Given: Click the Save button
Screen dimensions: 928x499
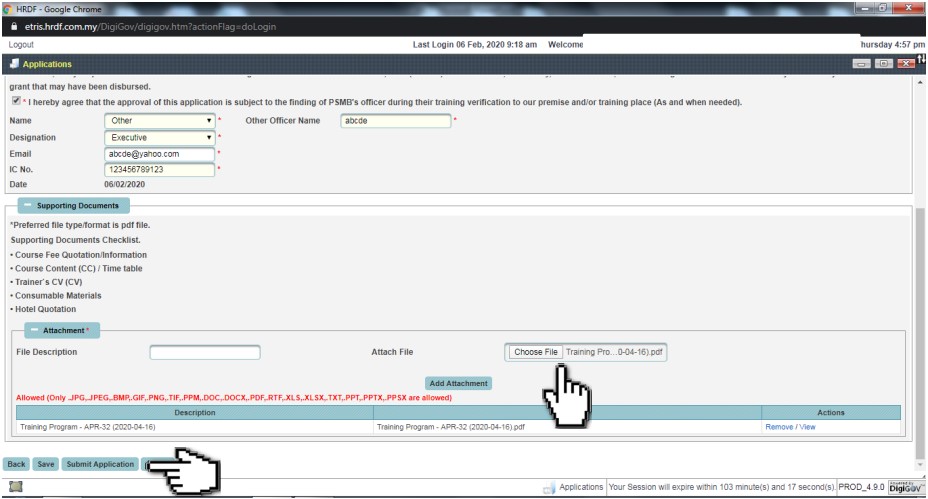Looking at the screenshot, I should click(45, 464).
